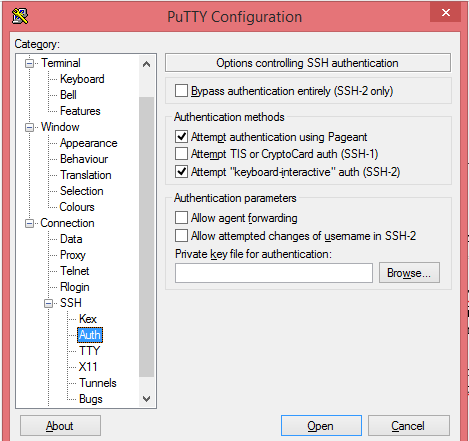Uncheck Attempt authentication using Pageant

181,136
